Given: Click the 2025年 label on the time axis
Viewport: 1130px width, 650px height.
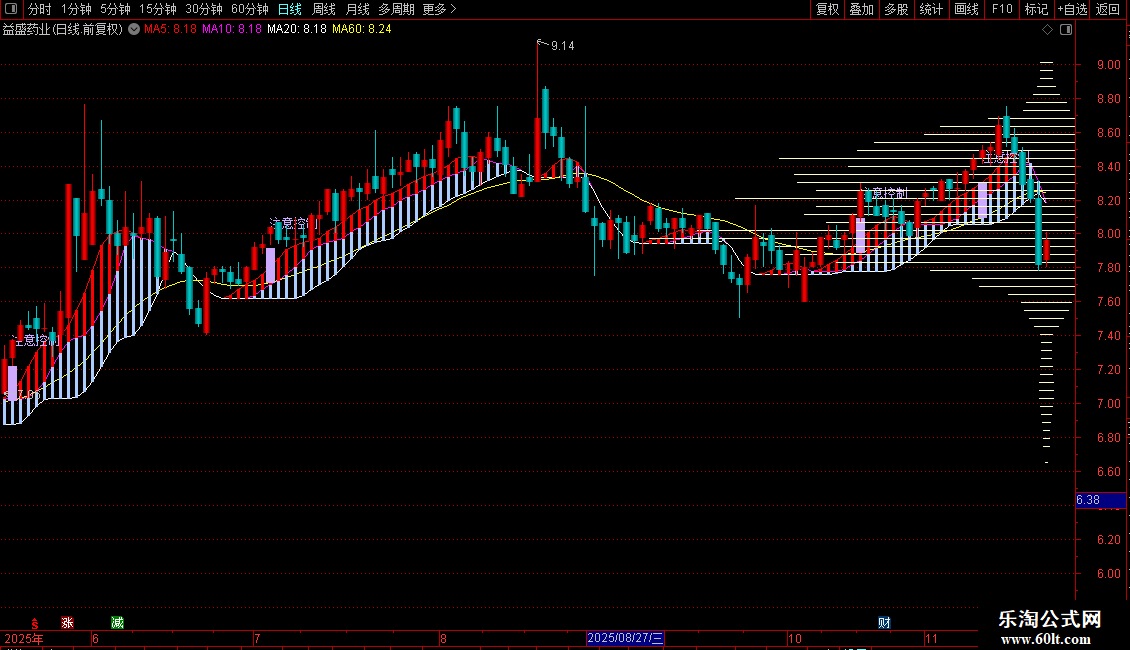Looking at the screenshot, I should [x=23, y=638].
